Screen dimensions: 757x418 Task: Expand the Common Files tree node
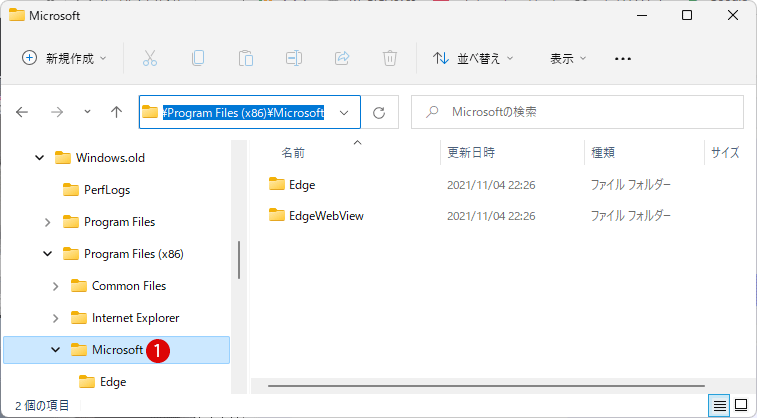click(56, 286)
